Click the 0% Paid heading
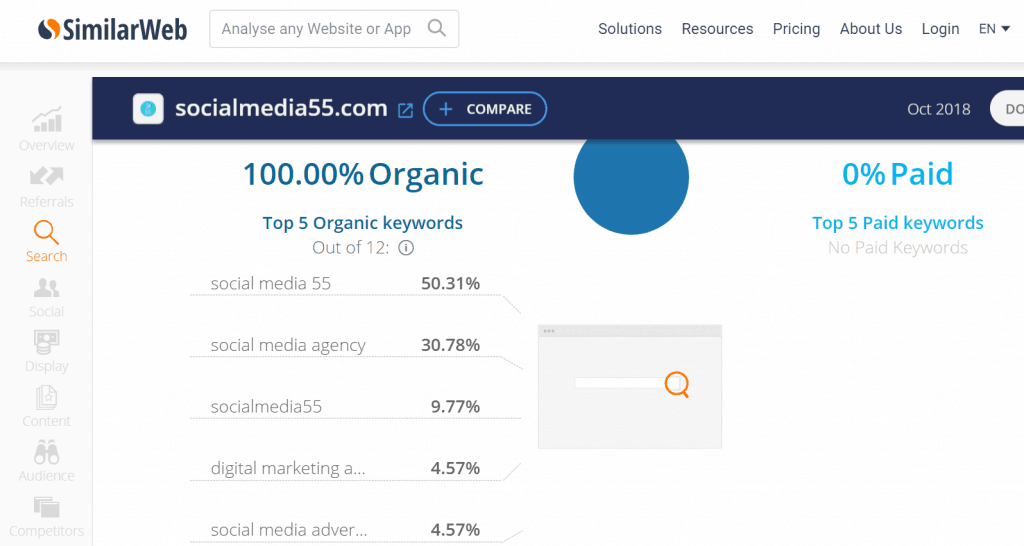The height and width of the screenshot is (546, 1024). pyautogui.click(x=897, y=174)
